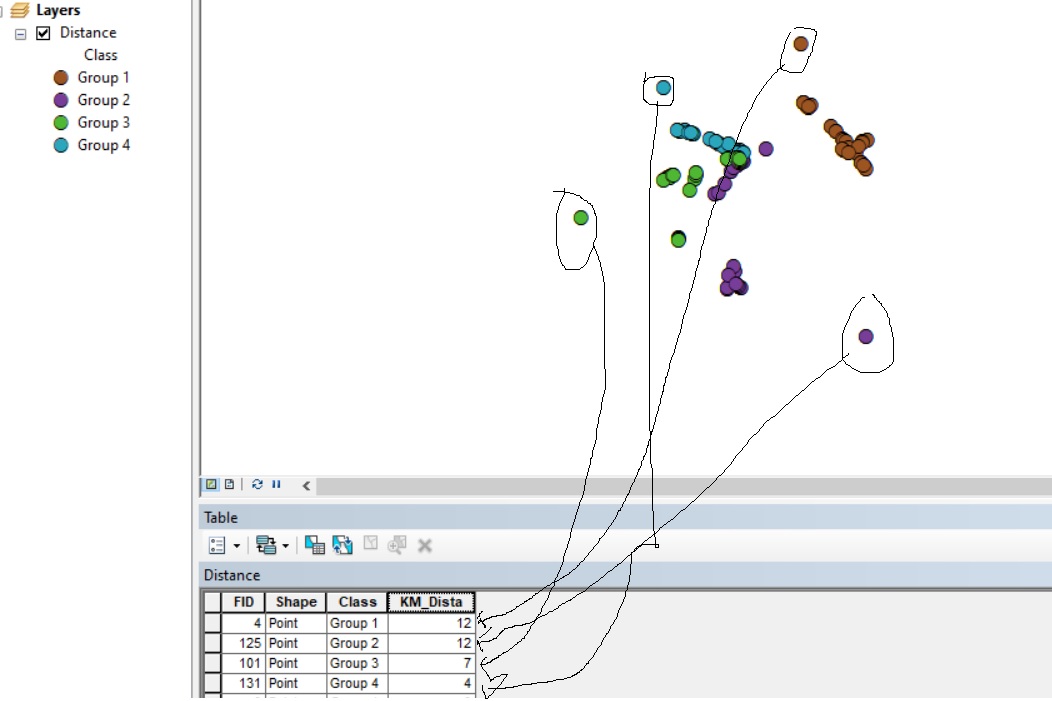Select row FID 131 using its row selector
The width and height of the screenshot is (1052, 701).
[x=213, y=684]
